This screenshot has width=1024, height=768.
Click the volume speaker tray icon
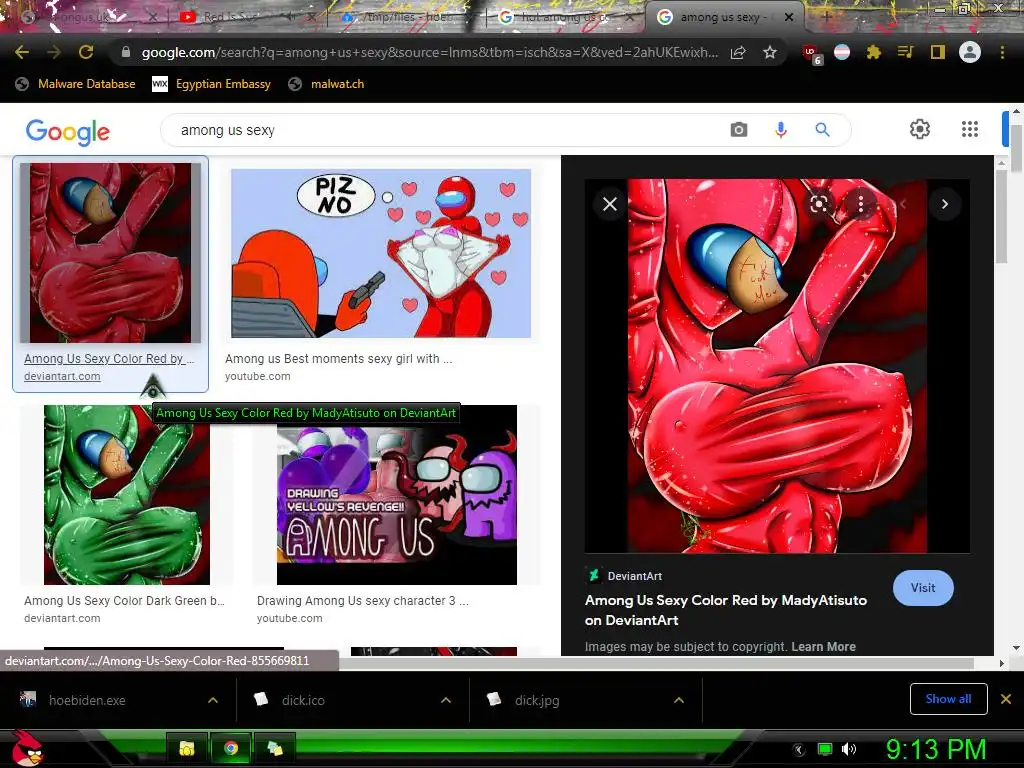point(849,749)
